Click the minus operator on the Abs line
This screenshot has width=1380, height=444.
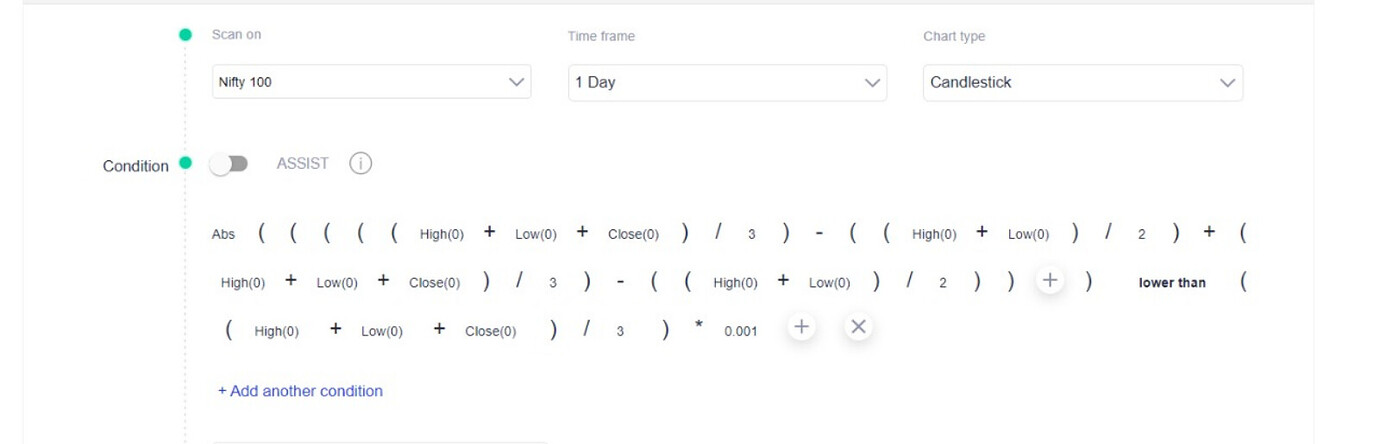[819, 234]
